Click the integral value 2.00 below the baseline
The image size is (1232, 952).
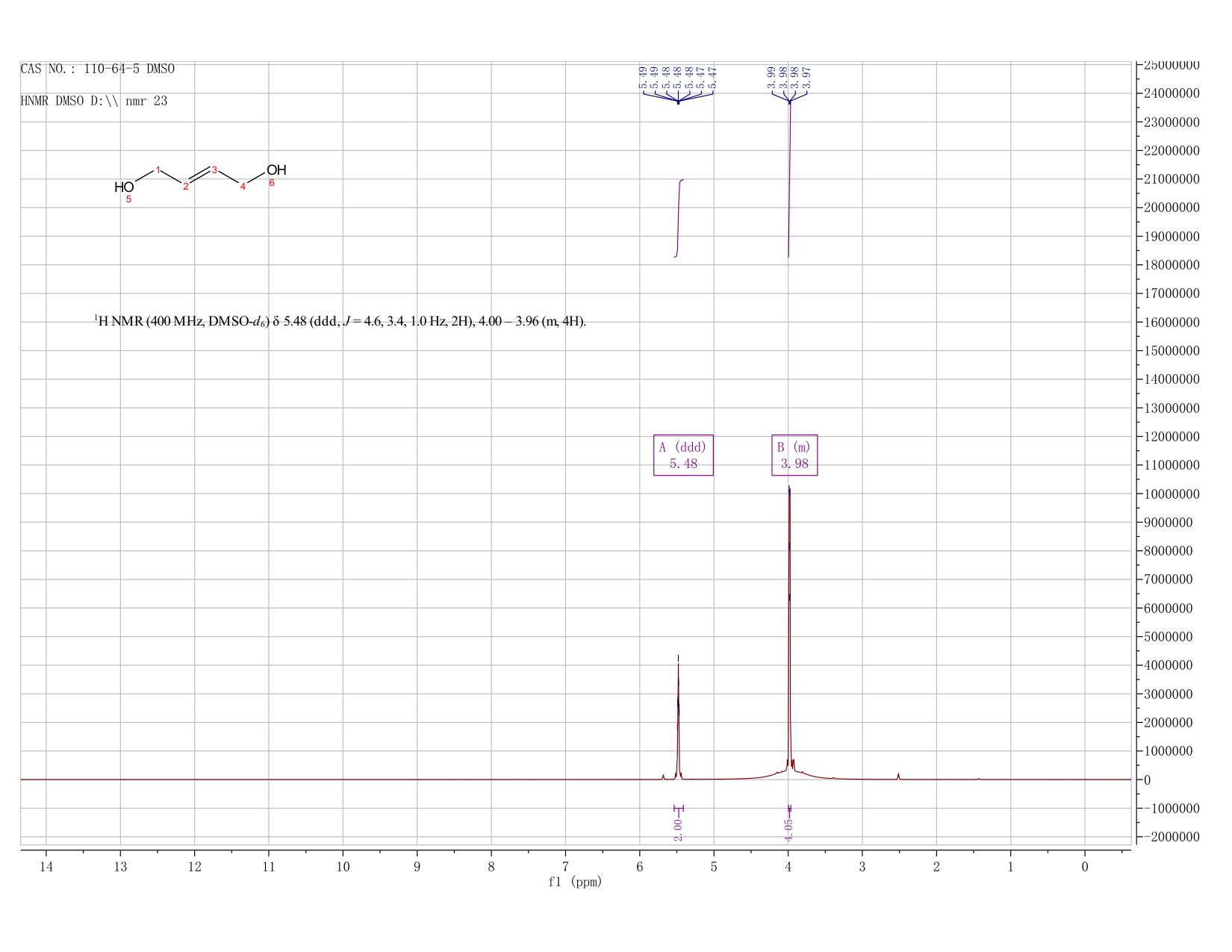click(x=678, y=829)
